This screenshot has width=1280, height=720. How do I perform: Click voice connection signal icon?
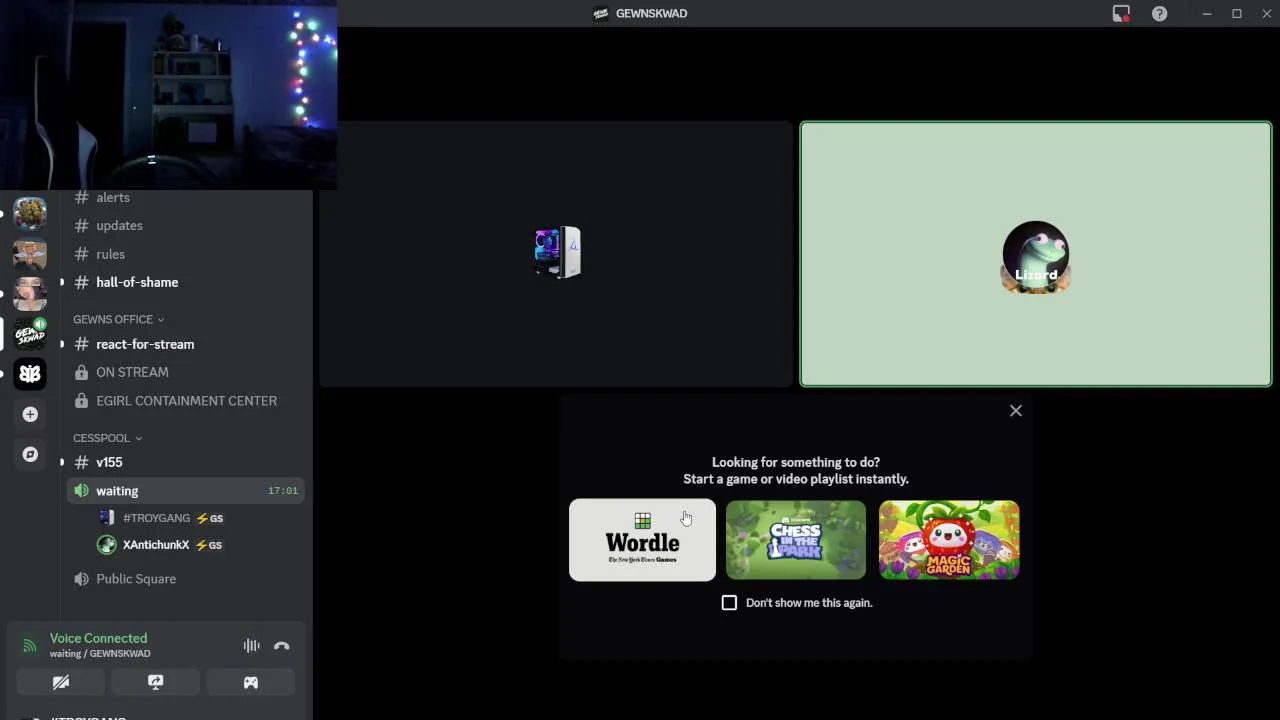(30, 646)
